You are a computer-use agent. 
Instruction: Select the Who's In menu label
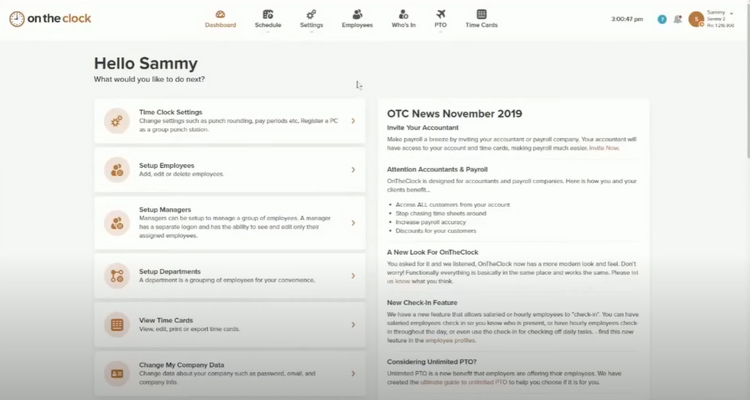click(404, 25)
